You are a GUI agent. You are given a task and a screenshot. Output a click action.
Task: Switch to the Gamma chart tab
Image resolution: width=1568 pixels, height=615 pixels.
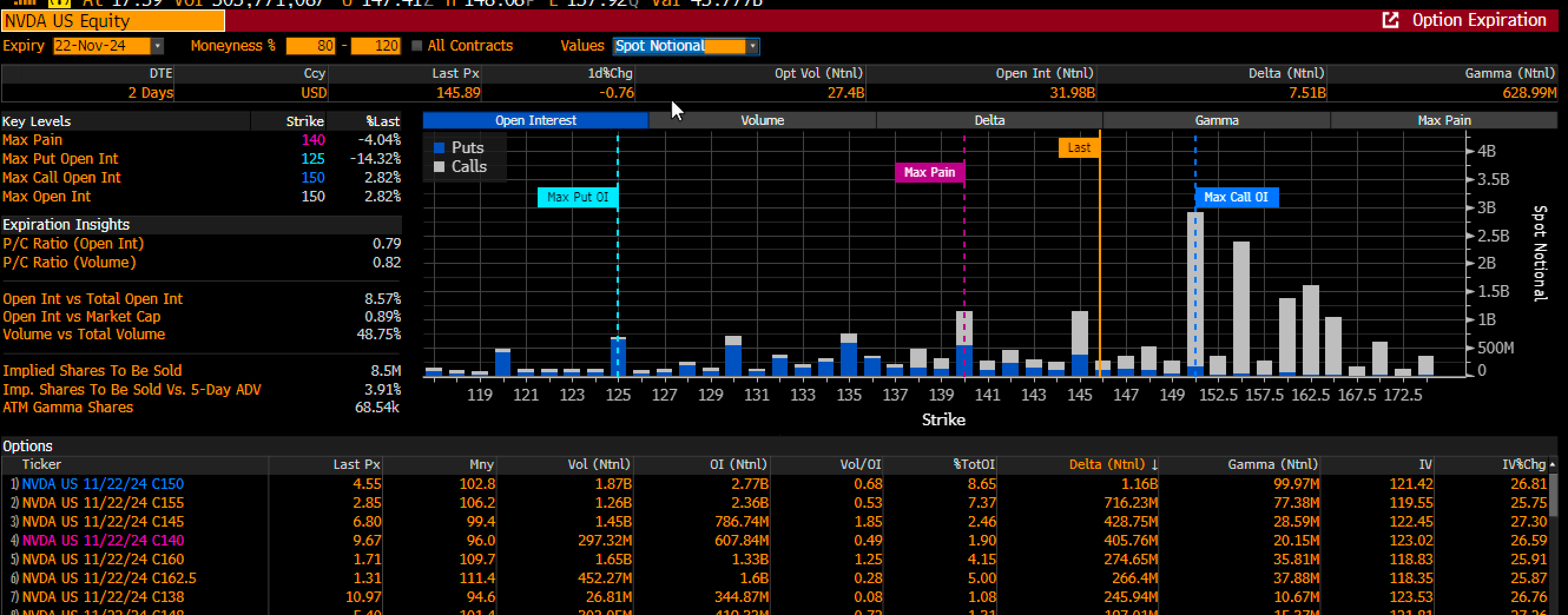[1216, 120]
